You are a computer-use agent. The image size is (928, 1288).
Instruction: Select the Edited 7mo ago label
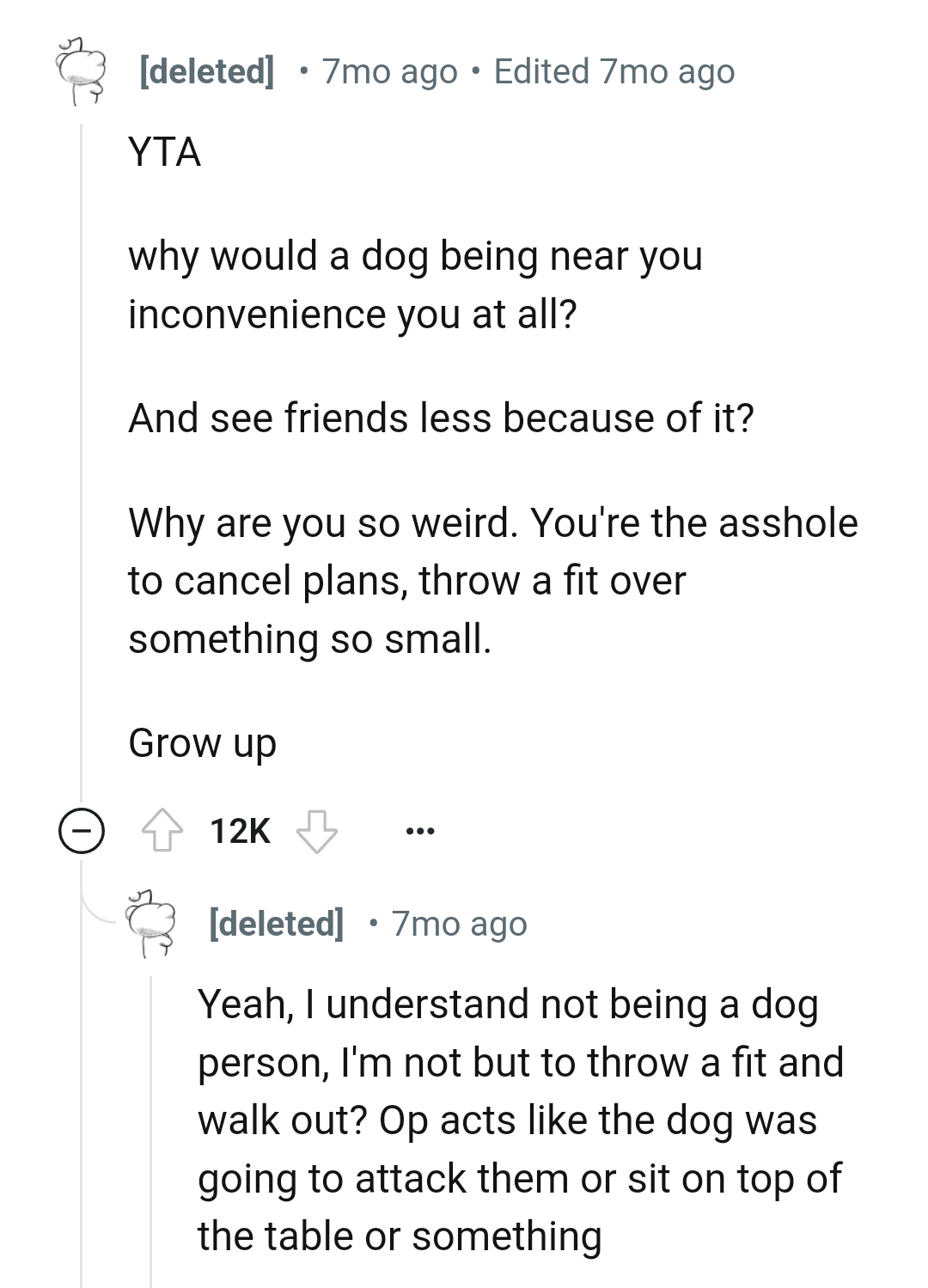614,71
